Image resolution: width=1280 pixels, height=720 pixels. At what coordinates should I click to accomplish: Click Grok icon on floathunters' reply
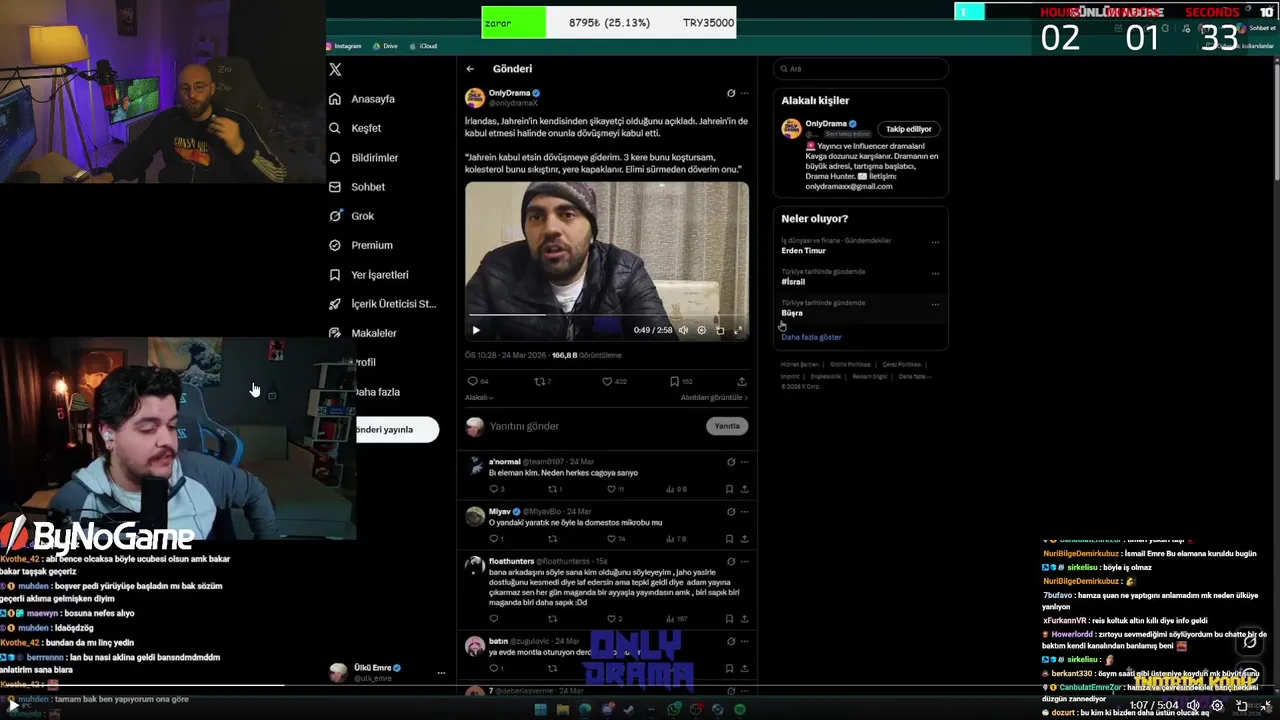tap(731, 561)
